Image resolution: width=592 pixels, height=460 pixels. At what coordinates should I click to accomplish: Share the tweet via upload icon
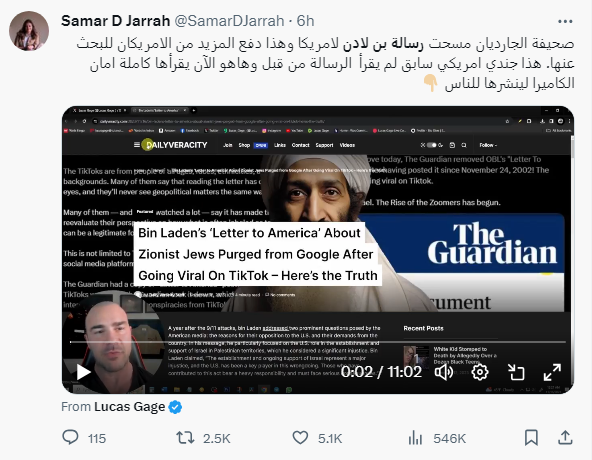click(565, 437)
